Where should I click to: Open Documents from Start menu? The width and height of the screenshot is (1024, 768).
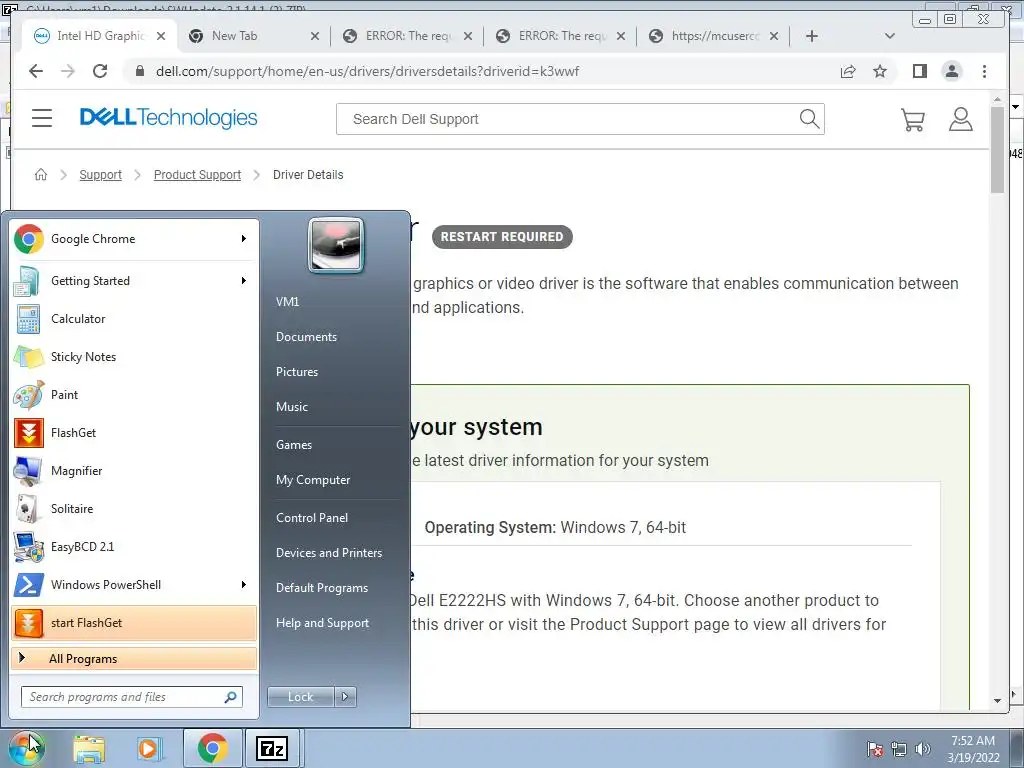click(x=306, y=337)
